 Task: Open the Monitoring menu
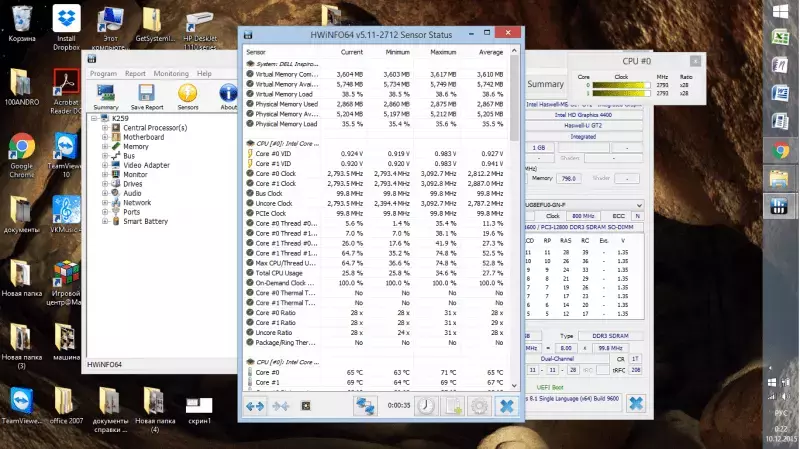coord(171,73)
